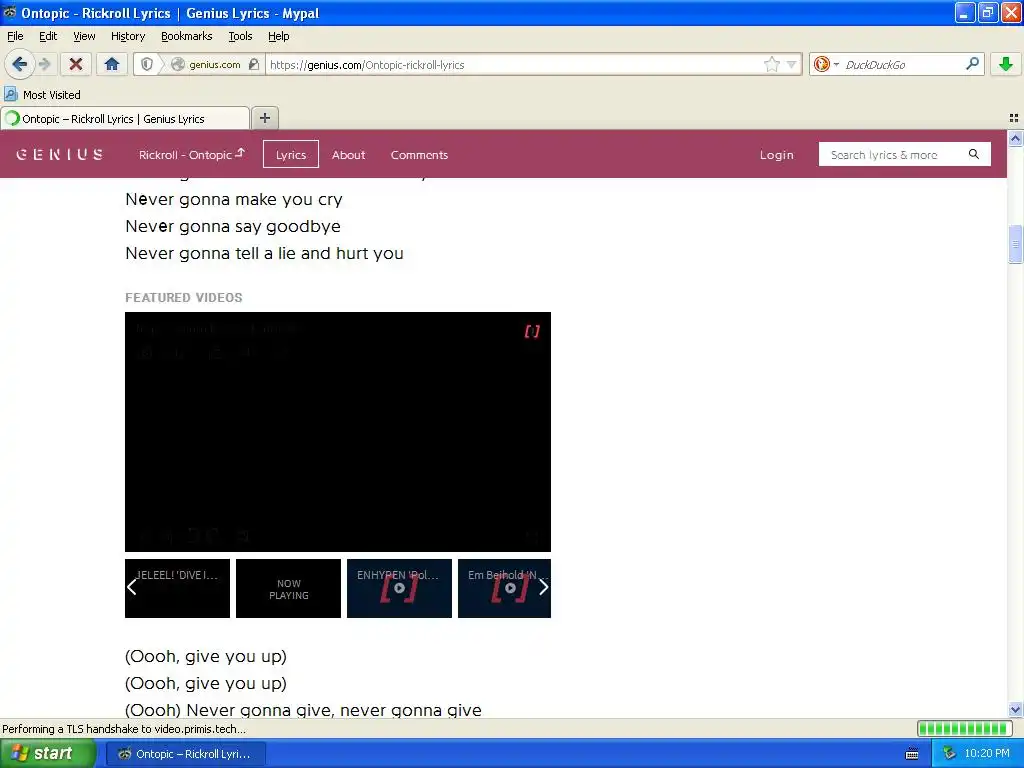
Task: Switch to the About section
Action: pyautogui.click(x=348, y=155)
